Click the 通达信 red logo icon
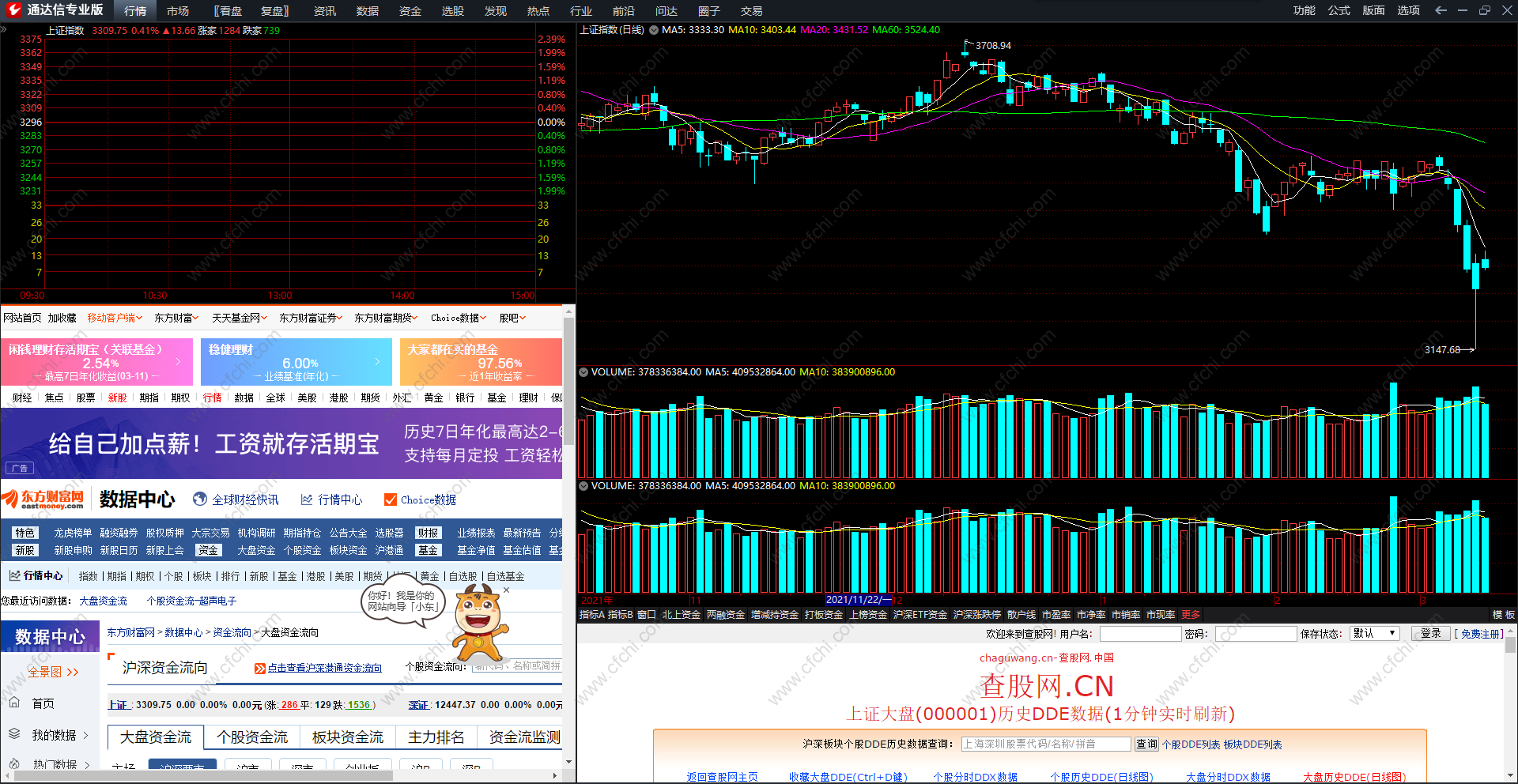 pyautogui.click(x=13, y=10)
